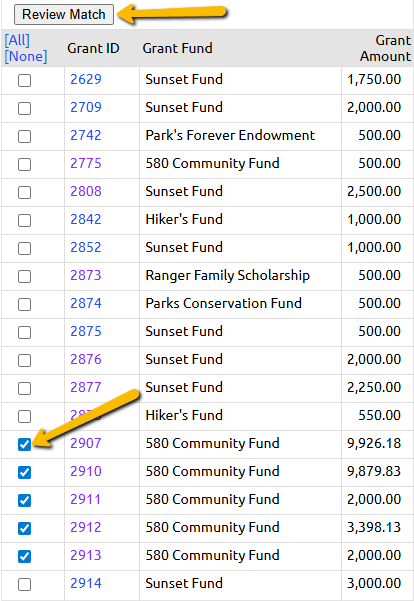Check the box for grant 2875
The width and height of the screenshot is (414, 601).
25,332
